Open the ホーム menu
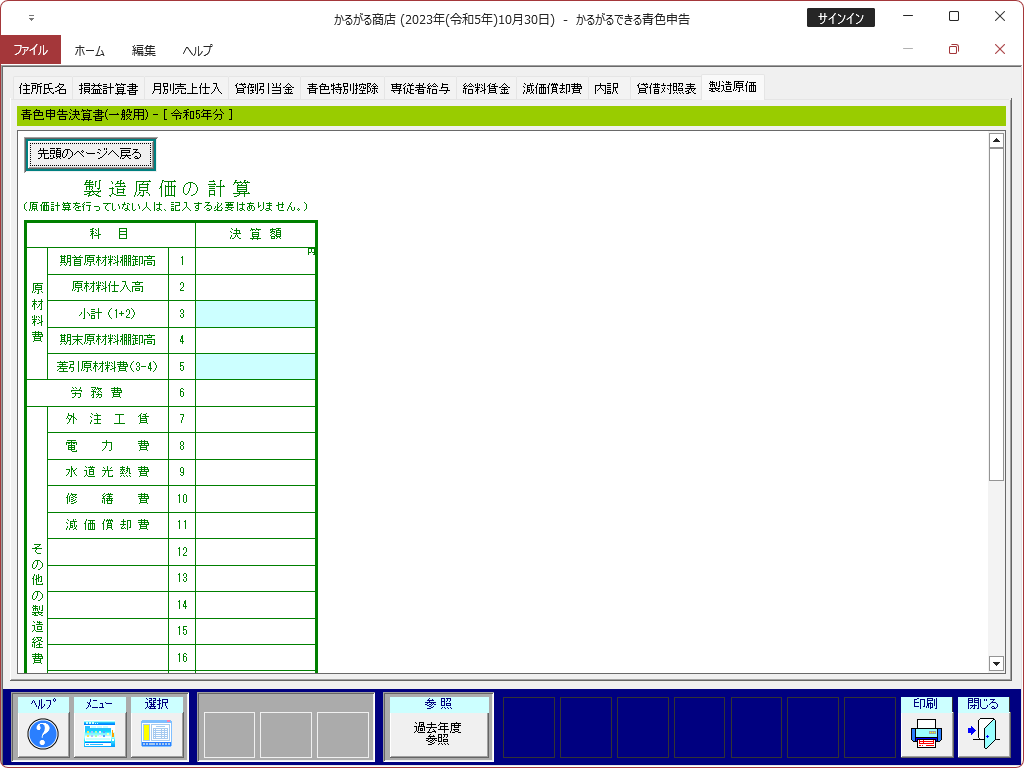 point(89,50)
